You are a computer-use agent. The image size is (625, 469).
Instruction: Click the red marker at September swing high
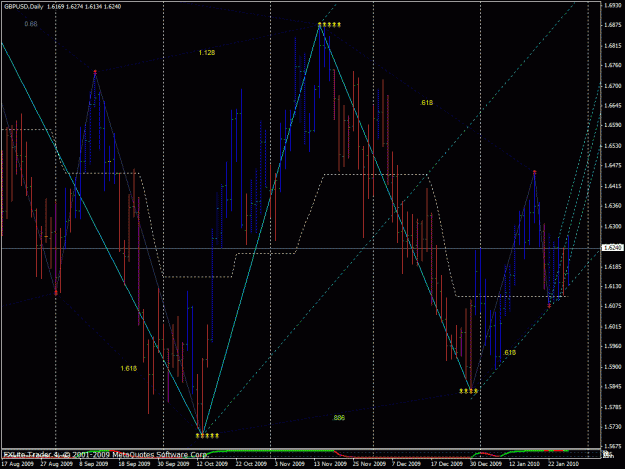pos(95,72)
